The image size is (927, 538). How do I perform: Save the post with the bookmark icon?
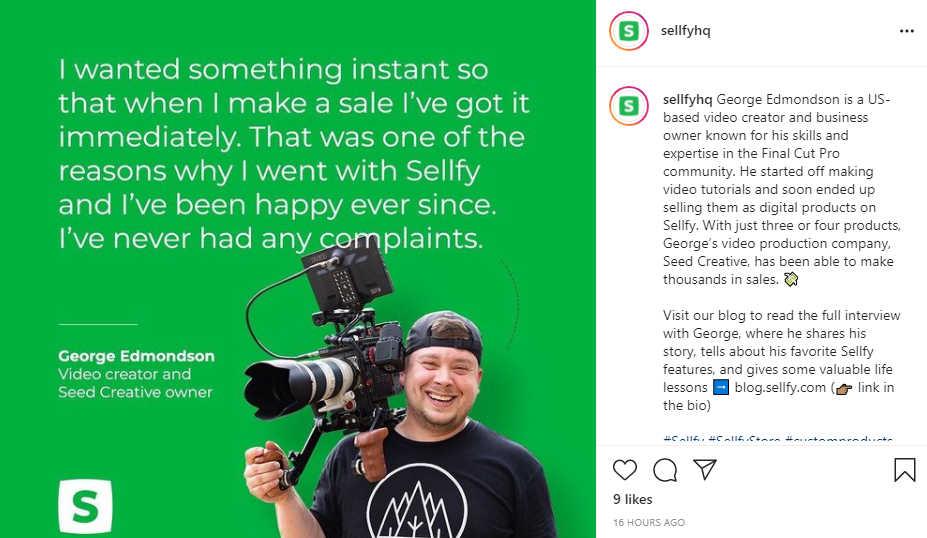coord(904,470)
